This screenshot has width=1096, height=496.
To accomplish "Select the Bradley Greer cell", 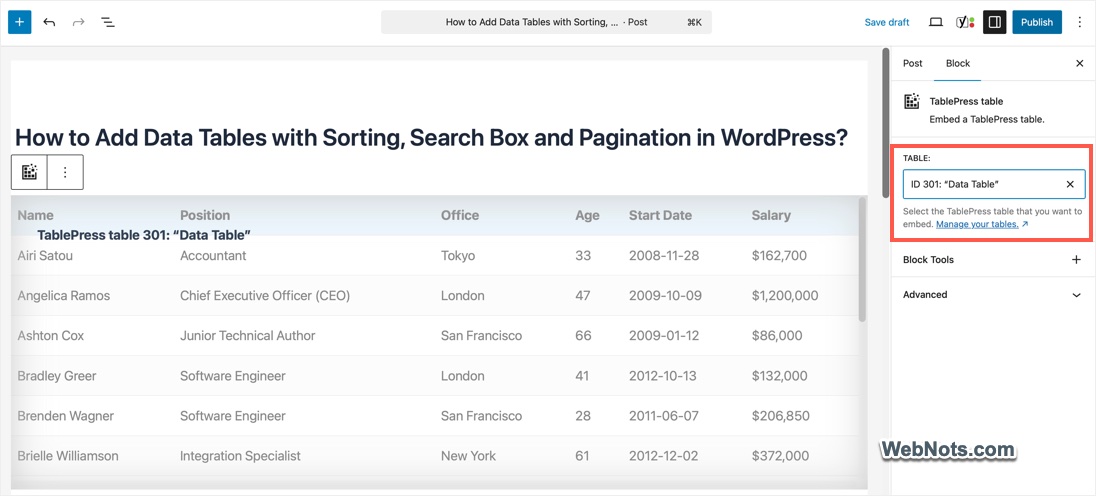I will click(x=57, y=376).
